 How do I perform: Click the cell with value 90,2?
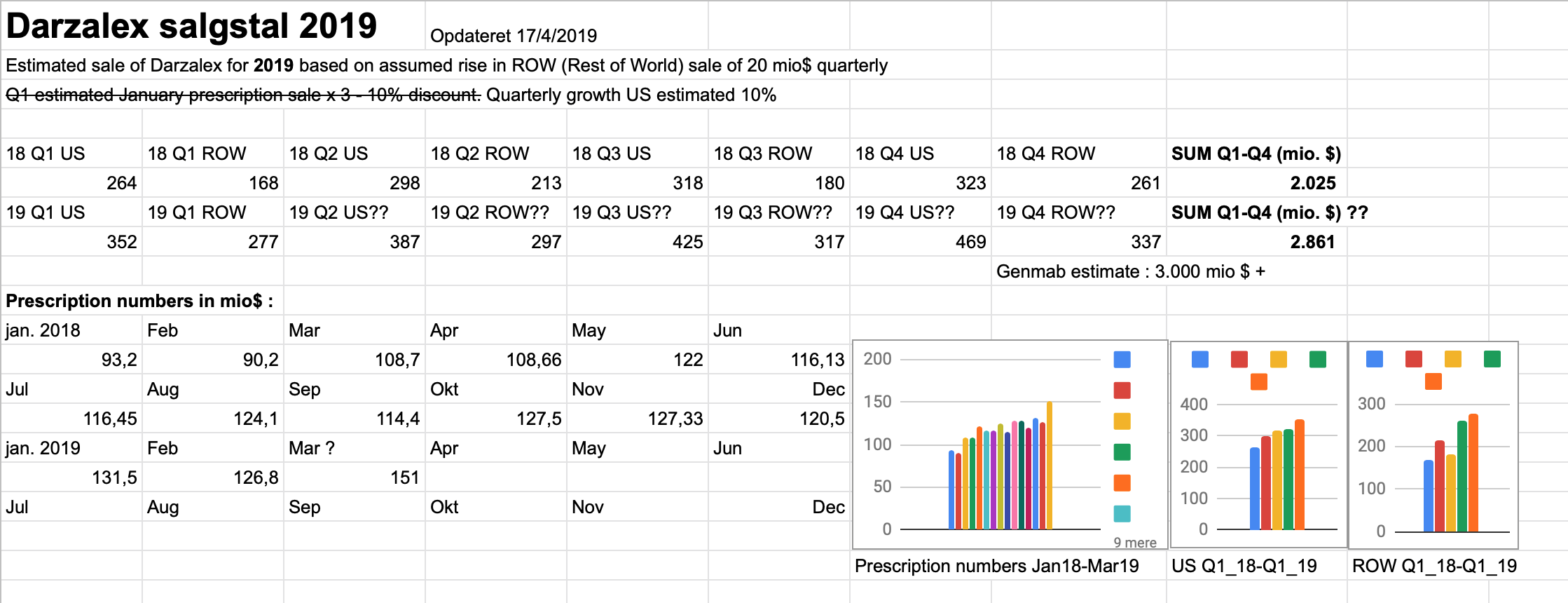(x=214, y=360)
